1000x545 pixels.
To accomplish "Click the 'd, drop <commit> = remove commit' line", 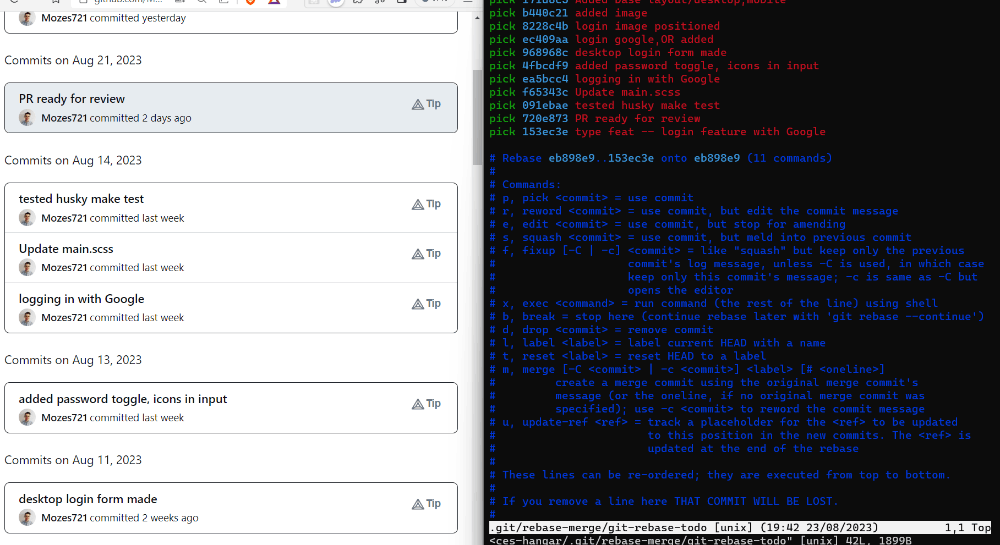I will tap(601, 330).
